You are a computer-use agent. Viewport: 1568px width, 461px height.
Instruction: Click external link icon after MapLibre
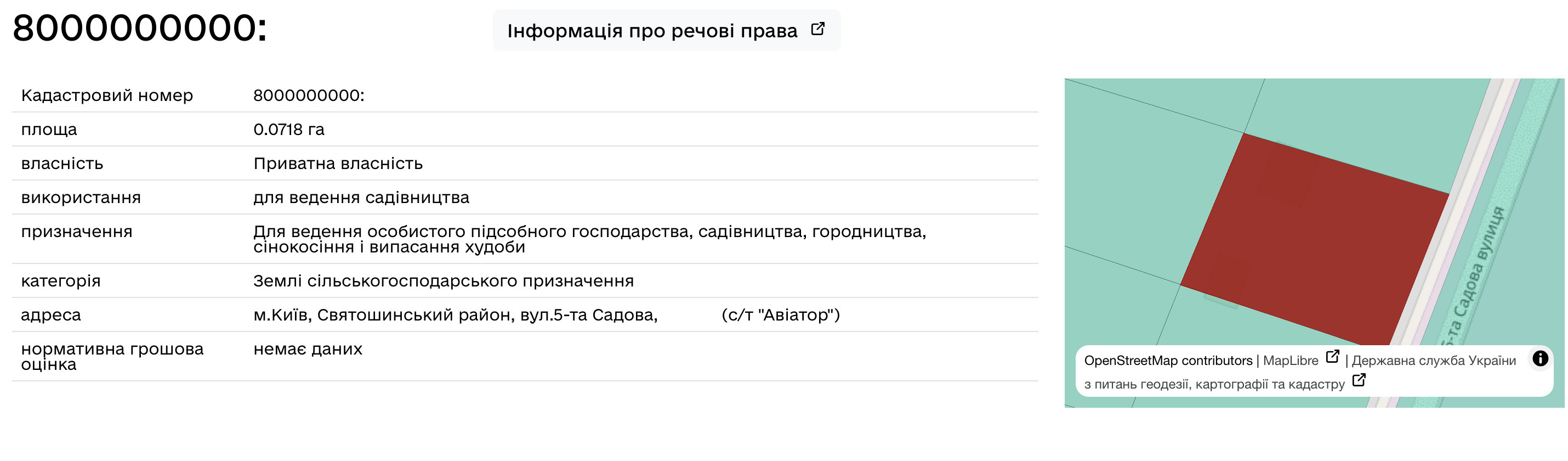point(1332,357)
